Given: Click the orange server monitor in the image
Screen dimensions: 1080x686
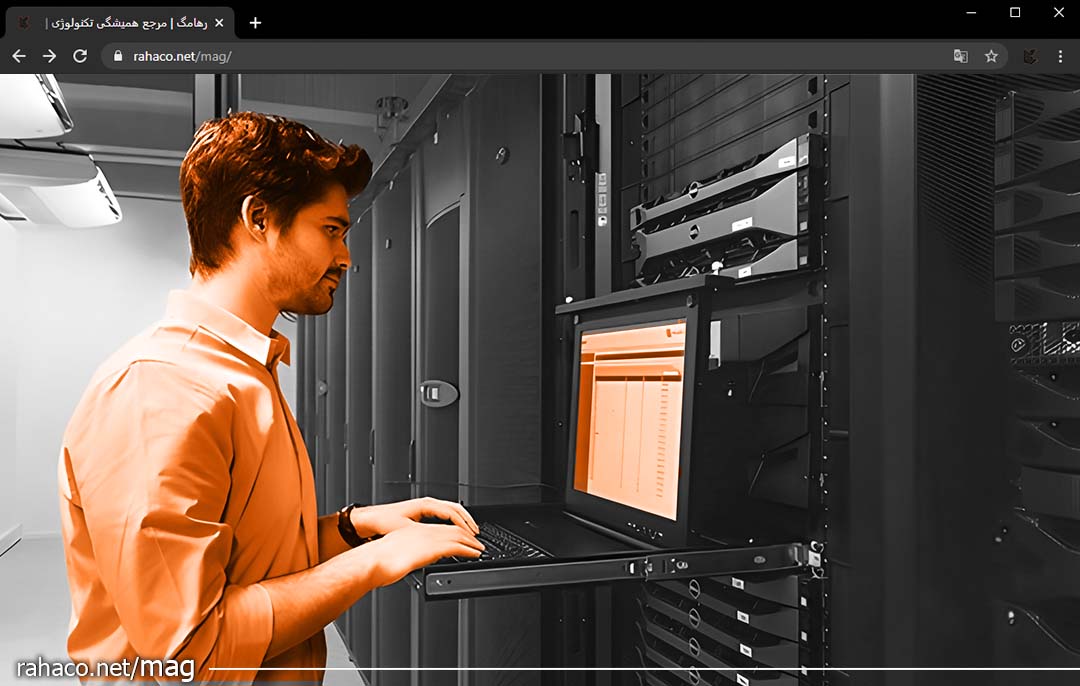Looking at the screenshot, I should tap(630, 420).
